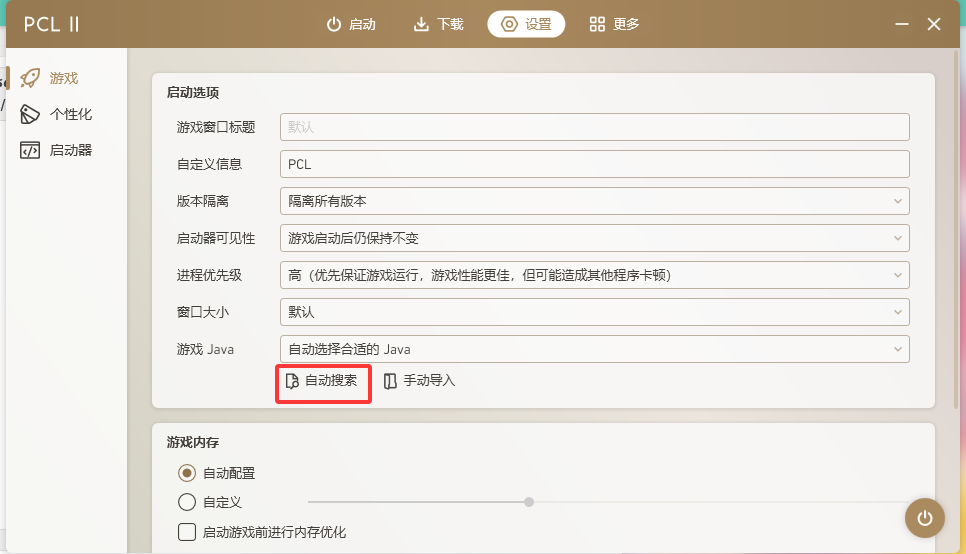
Task: Click the code window icon for 启动器
Action: (30, 150)
